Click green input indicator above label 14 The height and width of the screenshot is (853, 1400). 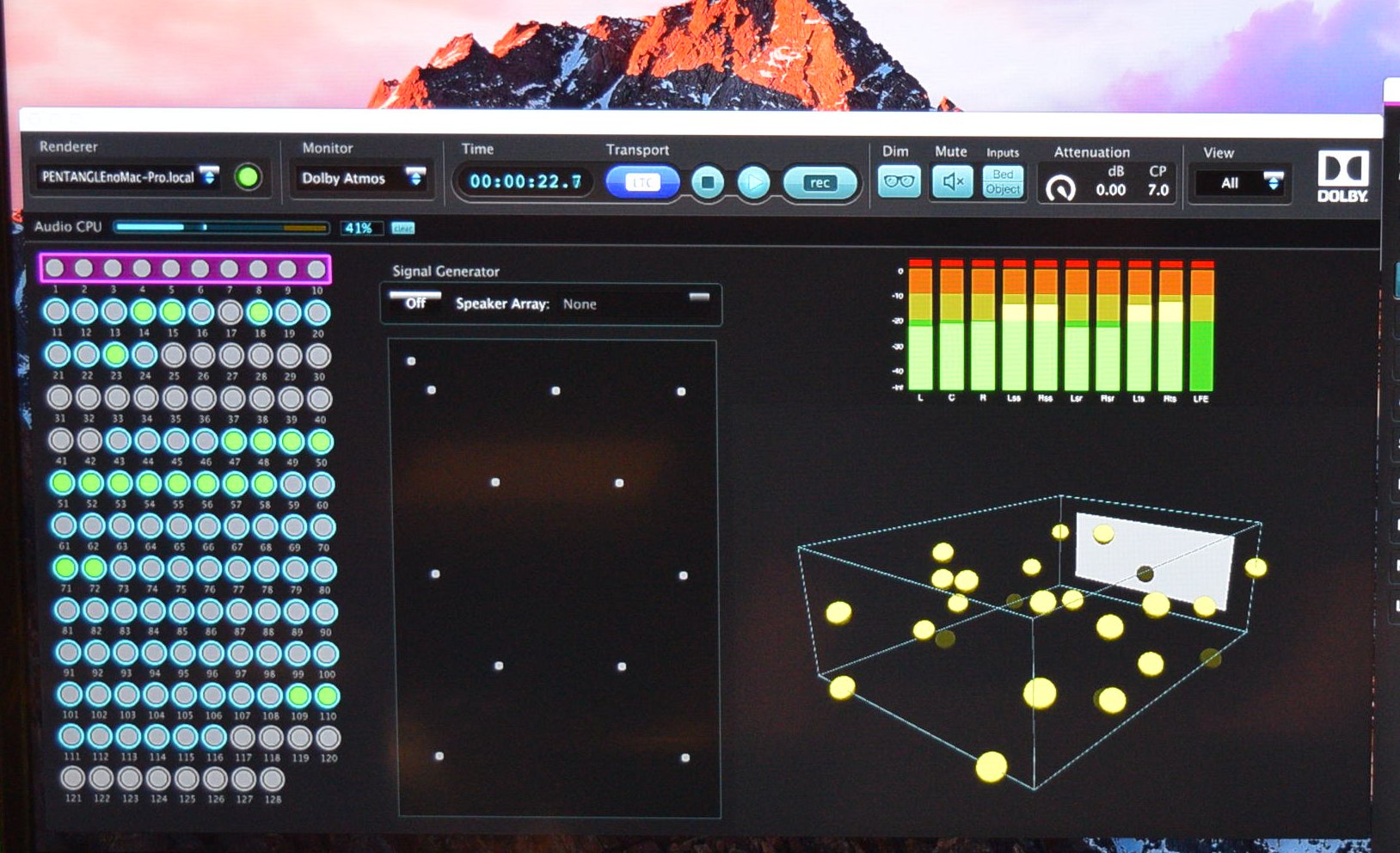click(143, 311)
